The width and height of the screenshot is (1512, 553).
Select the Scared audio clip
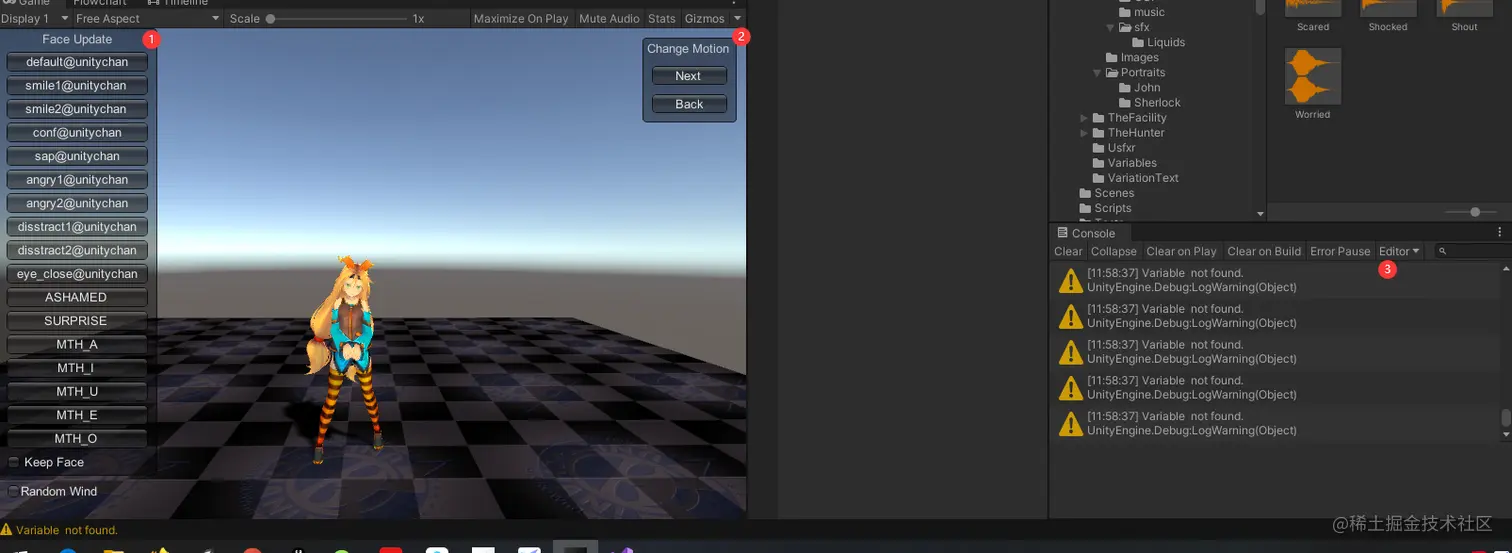[1312, 17]
